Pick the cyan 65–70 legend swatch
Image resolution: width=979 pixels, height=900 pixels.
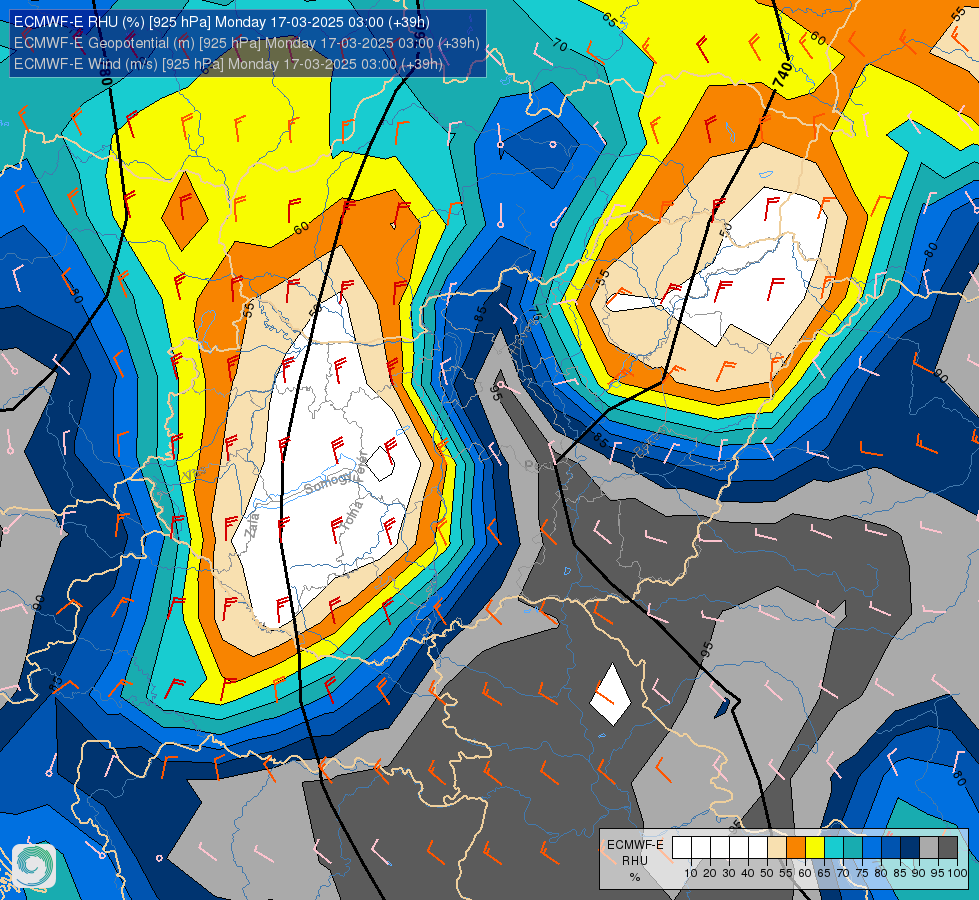[834, 848]
